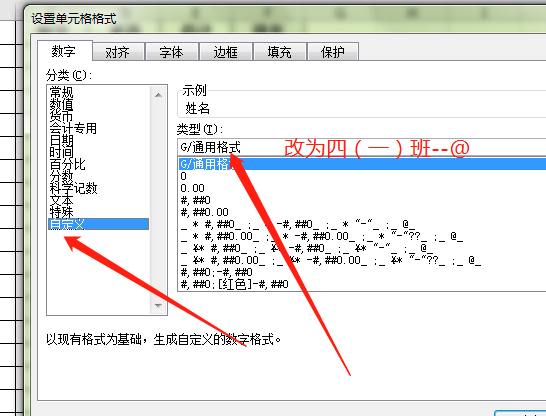546x416 pixels.
Task: Open the 边框 tab
Action: [226, 52]
